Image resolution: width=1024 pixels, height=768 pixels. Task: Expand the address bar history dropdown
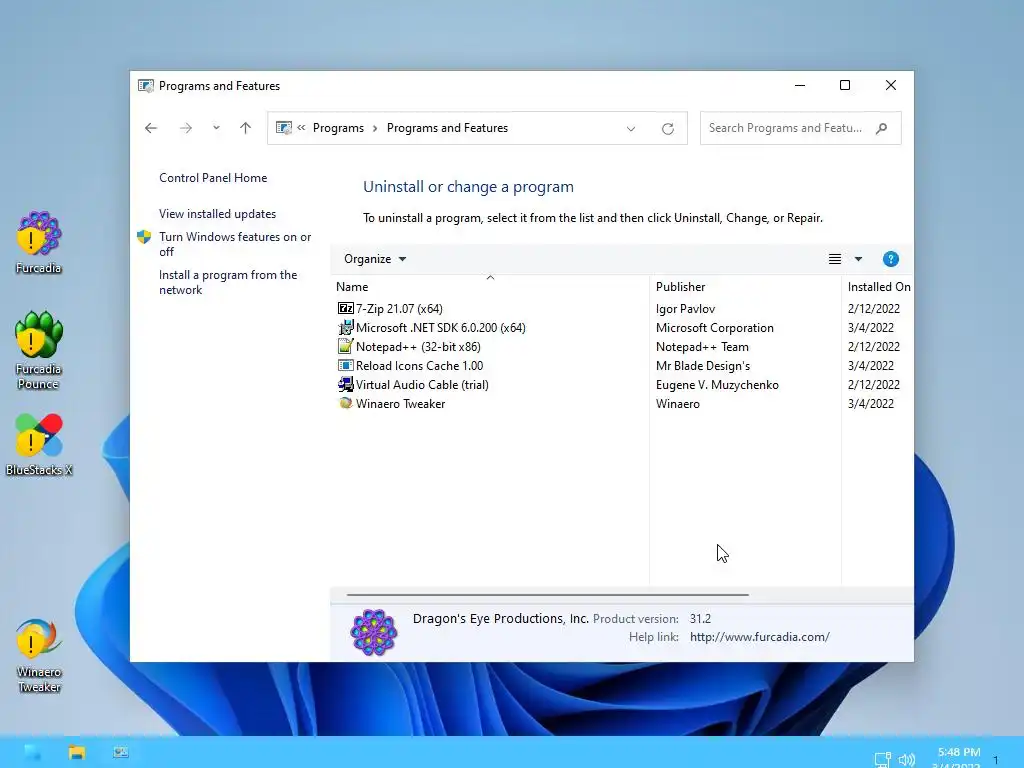pyautogui.click(x=631, y=129)
